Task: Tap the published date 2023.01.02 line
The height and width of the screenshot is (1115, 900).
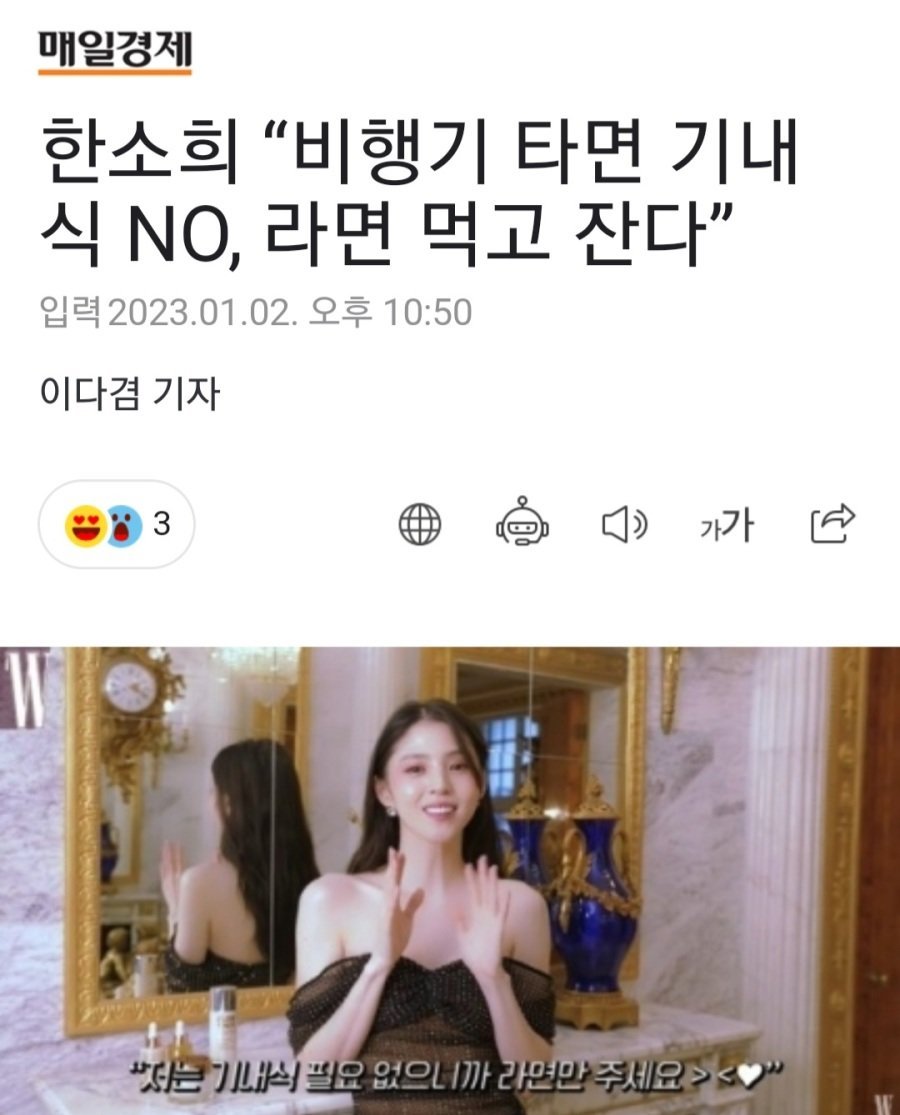Action: point(255,311)
